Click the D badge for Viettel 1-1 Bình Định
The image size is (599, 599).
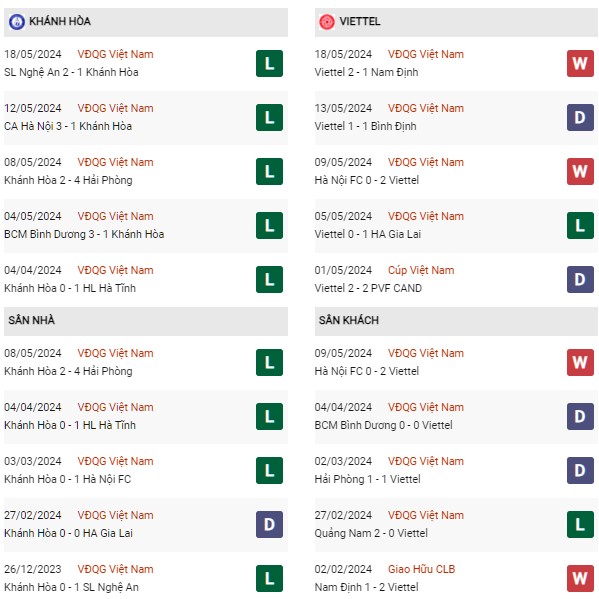click(x=580, y=117)
